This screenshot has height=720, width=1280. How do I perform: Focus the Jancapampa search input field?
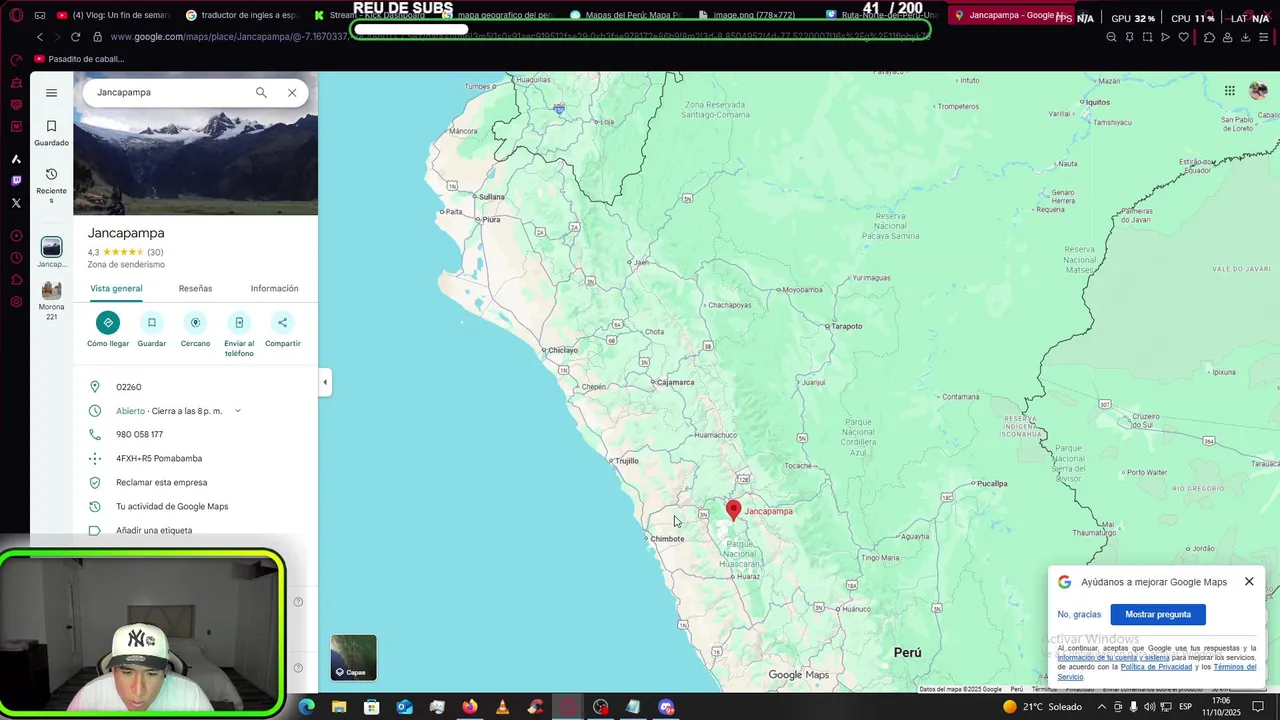click(170, 93)
